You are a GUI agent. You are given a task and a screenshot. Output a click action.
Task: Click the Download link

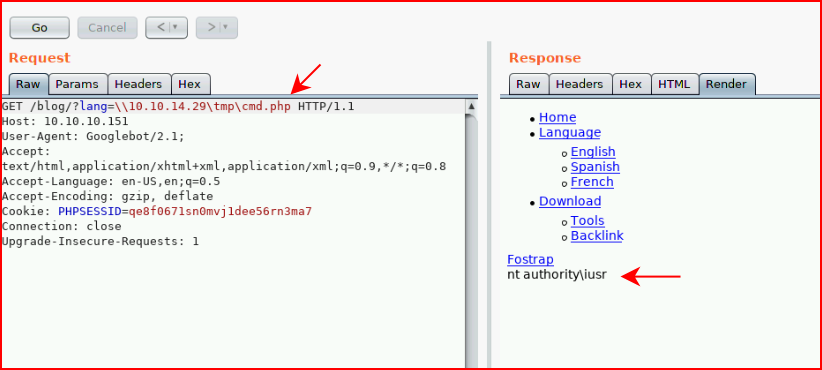tap(570, 201)
